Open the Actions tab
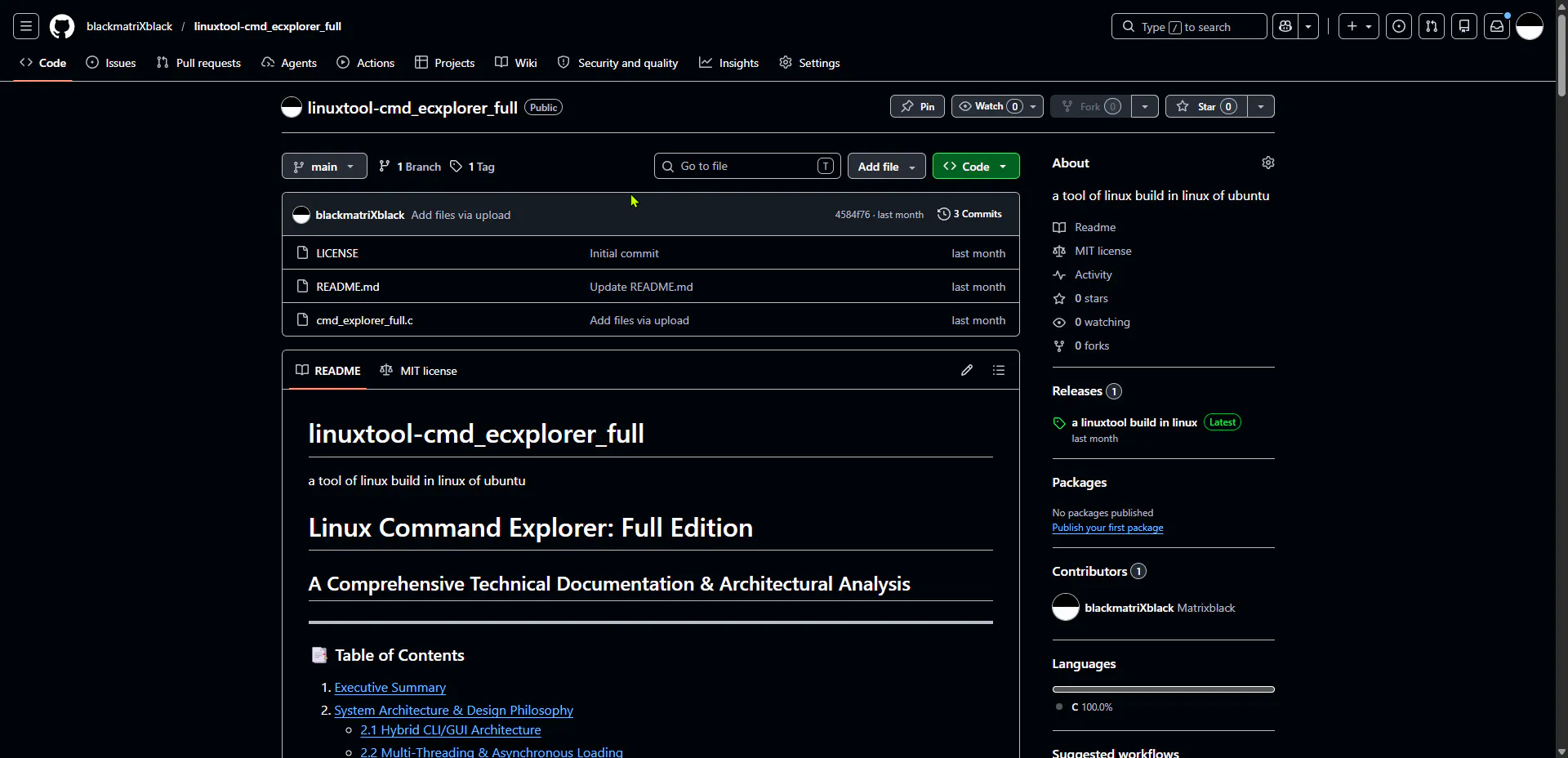This screenshot has width=1568, height=758. tap(366, 63)
